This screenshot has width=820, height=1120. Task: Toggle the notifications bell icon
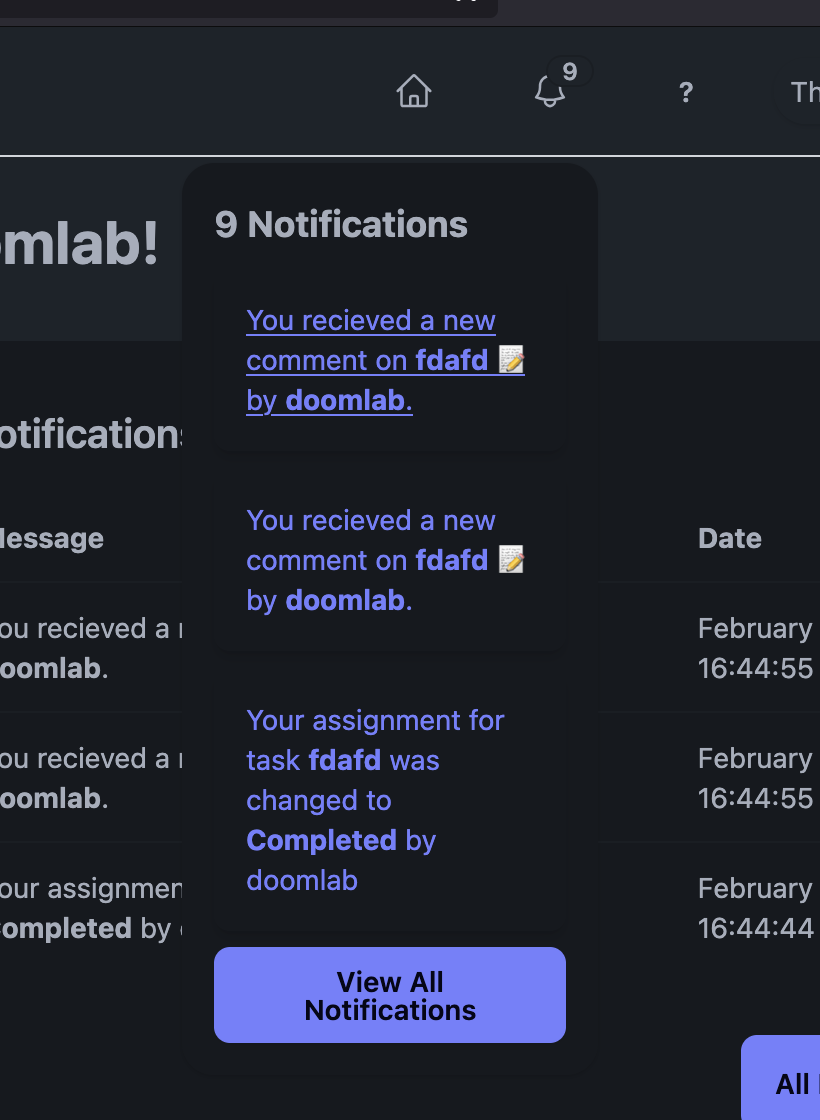pos(548,93)
